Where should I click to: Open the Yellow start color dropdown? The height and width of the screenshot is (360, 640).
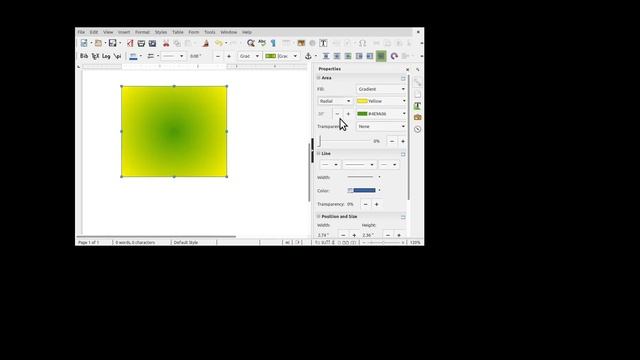tap(381, 101)
